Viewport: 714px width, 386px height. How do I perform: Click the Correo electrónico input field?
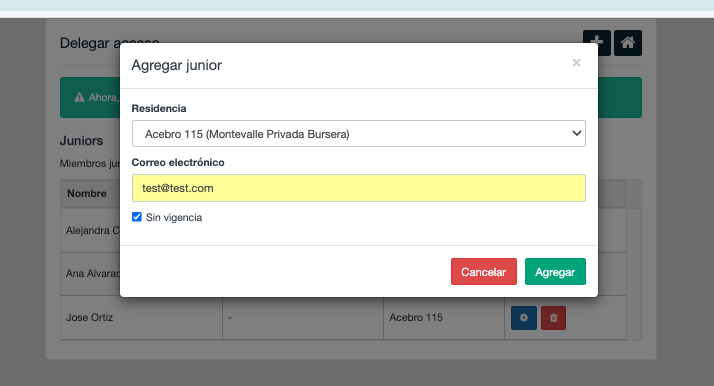pyautogui.click(x=359, y=188)
